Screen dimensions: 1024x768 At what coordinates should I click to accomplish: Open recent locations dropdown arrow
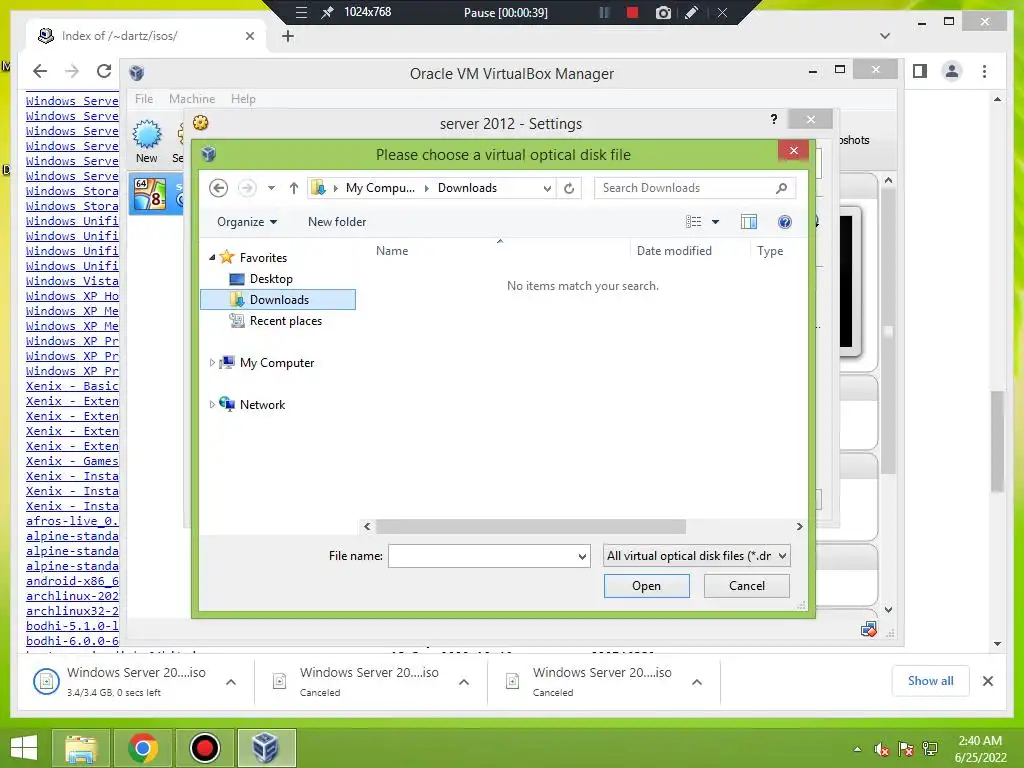point(271,188)
